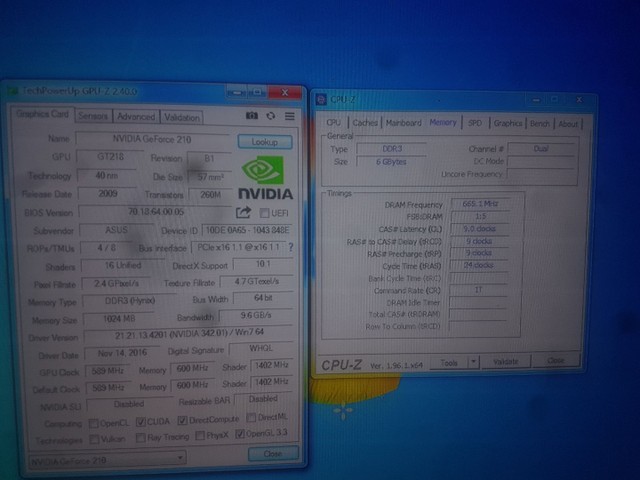Screen dimensions: 640x480
Task: Open the About tab in CPU-Z
Action: (x=568, y=124)
